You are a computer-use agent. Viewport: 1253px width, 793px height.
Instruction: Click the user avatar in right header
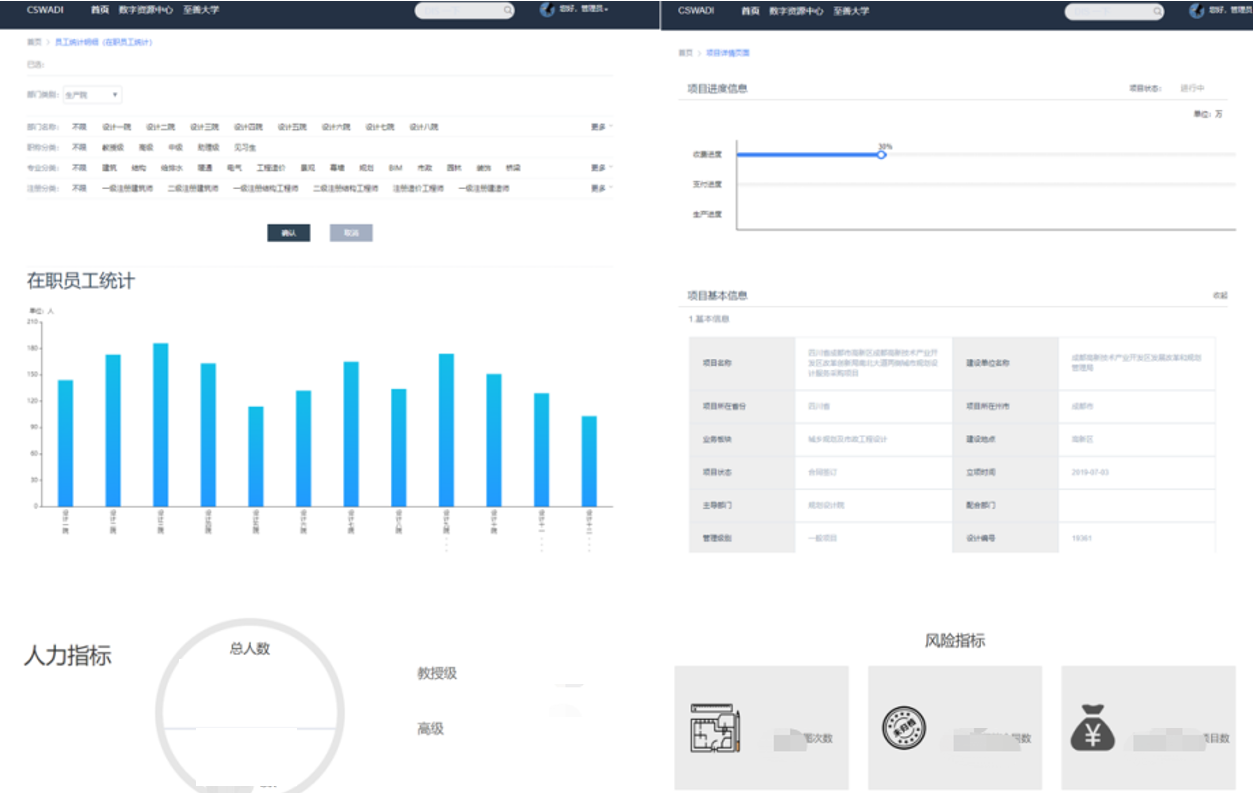[1196, 10]
